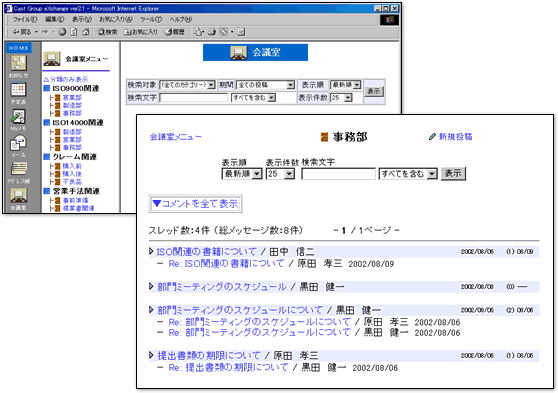The width and height of the screenshot is (558, 393).
Task: Open the メール mail icon
Action: pos(19,143)
